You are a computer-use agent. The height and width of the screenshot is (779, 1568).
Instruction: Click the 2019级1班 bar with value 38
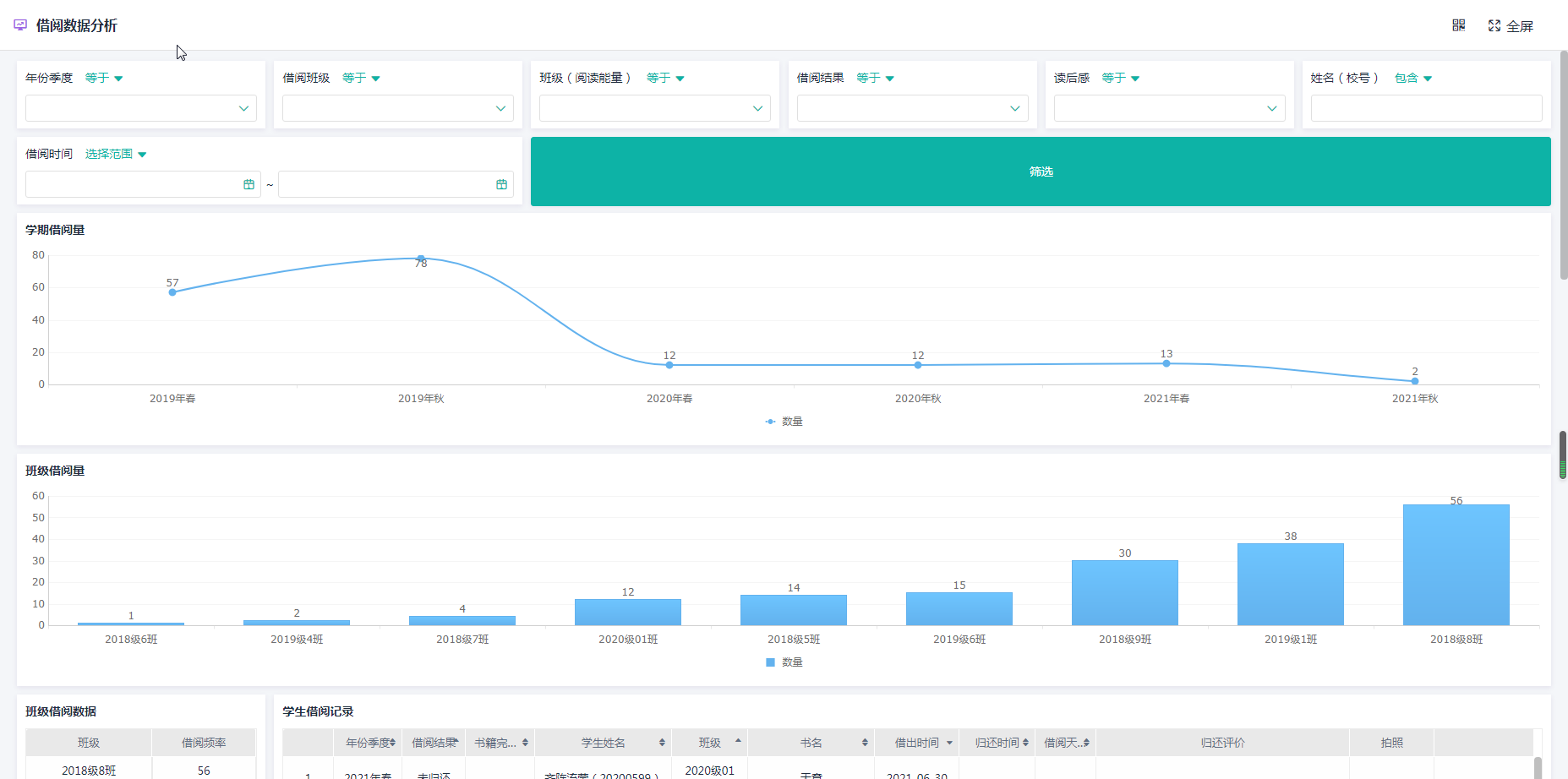(1290, 585)
